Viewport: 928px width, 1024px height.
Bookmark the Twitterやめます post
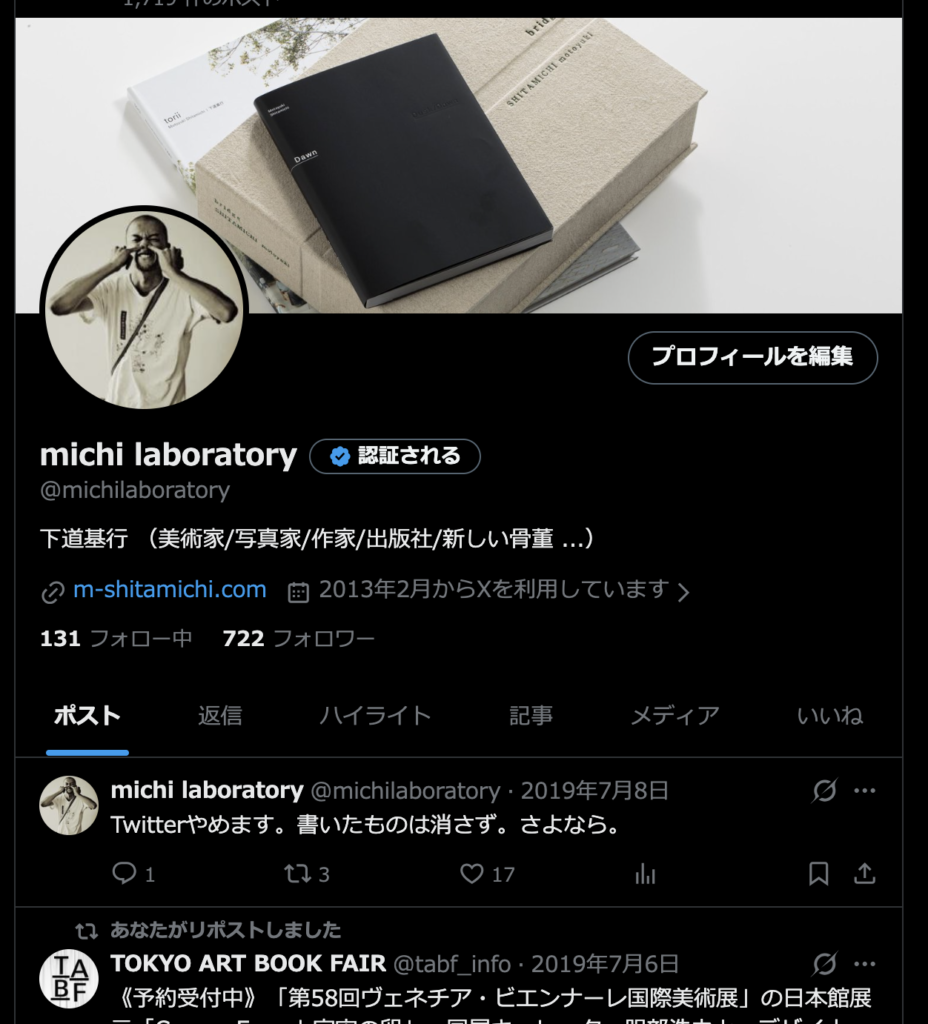[818, 873]
